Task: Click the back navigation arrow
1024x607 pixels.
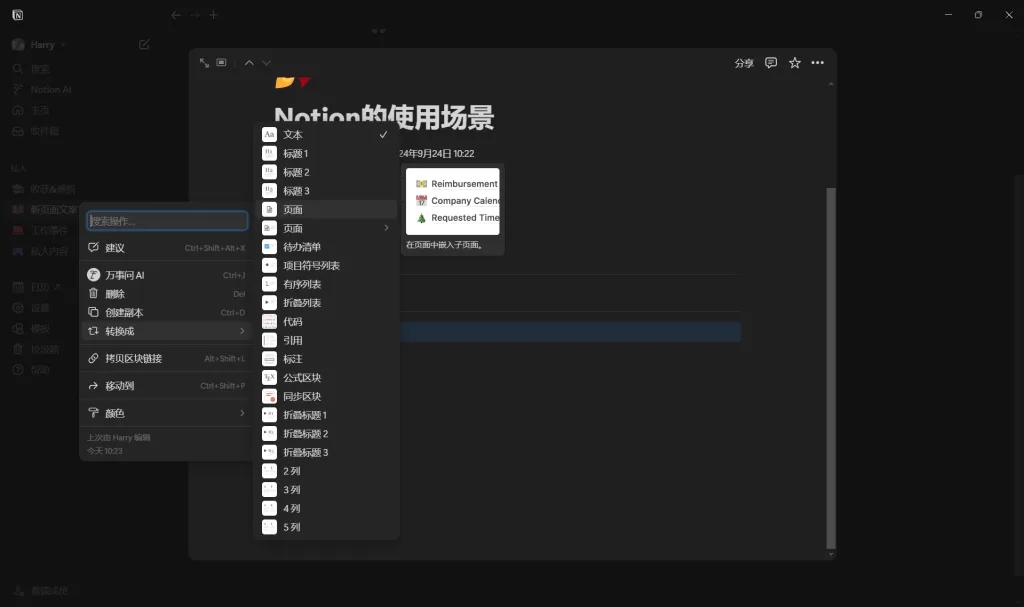Action: coord(176,15)
